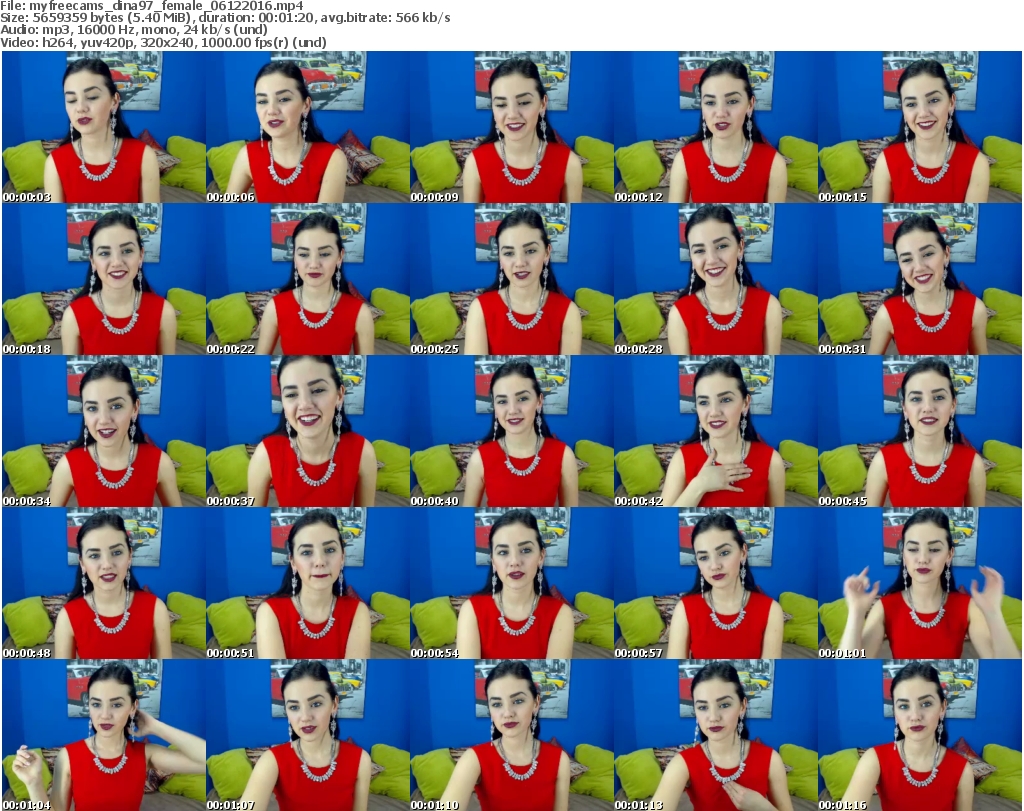Select the frame at 00:00:25
The height and width of the screenshot is (811, 1024).
point(511,279)
